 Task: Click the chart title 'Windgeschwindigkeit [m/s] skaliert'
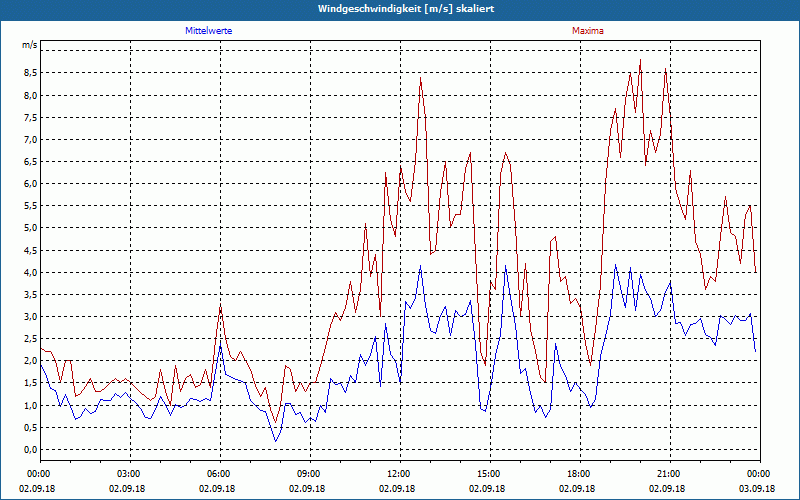click(x=406, y=9)
